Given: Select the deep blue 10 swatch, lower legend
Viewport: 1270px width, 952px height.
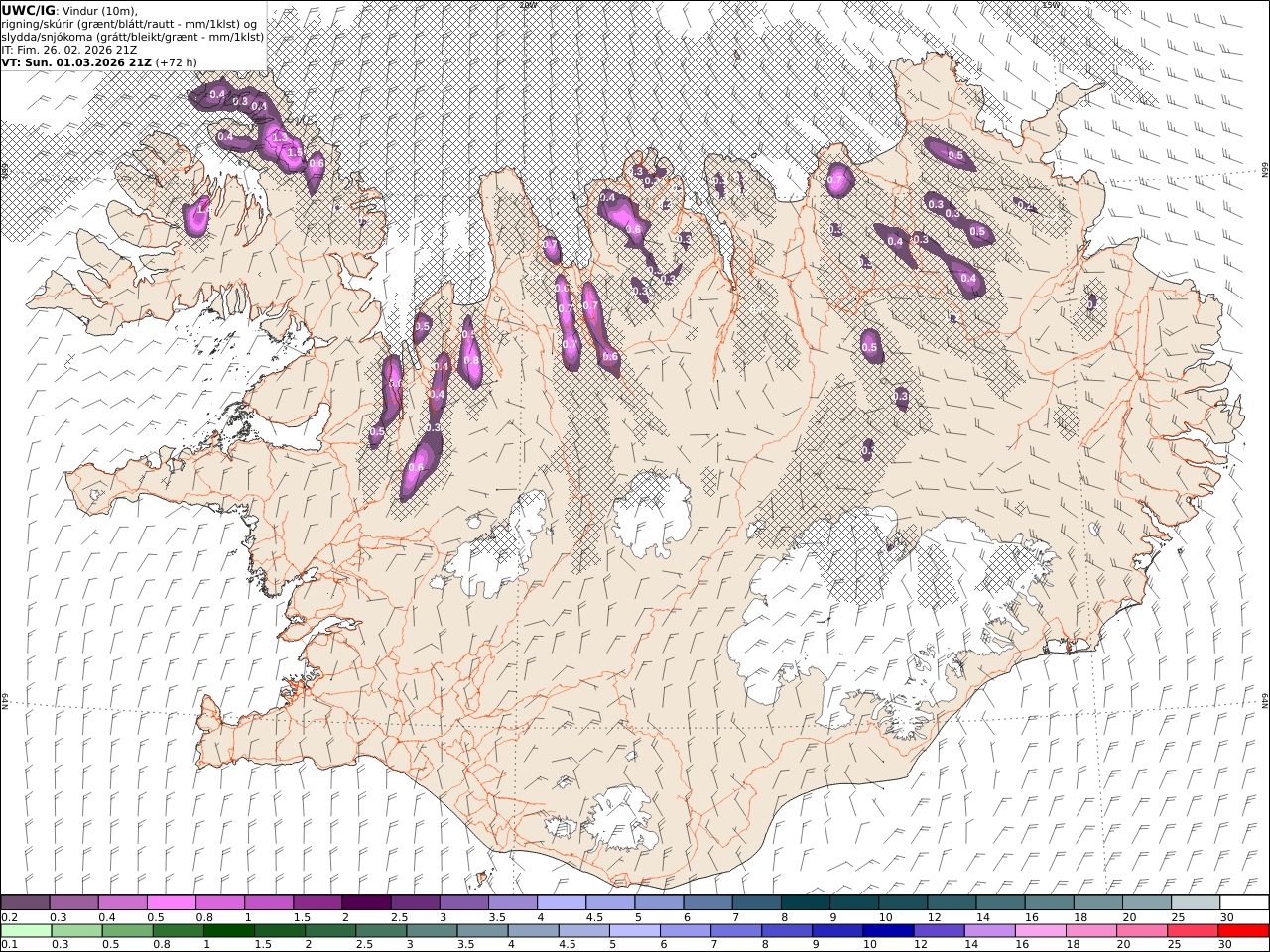Looking at the screenshot, I should tap(887, 930).
